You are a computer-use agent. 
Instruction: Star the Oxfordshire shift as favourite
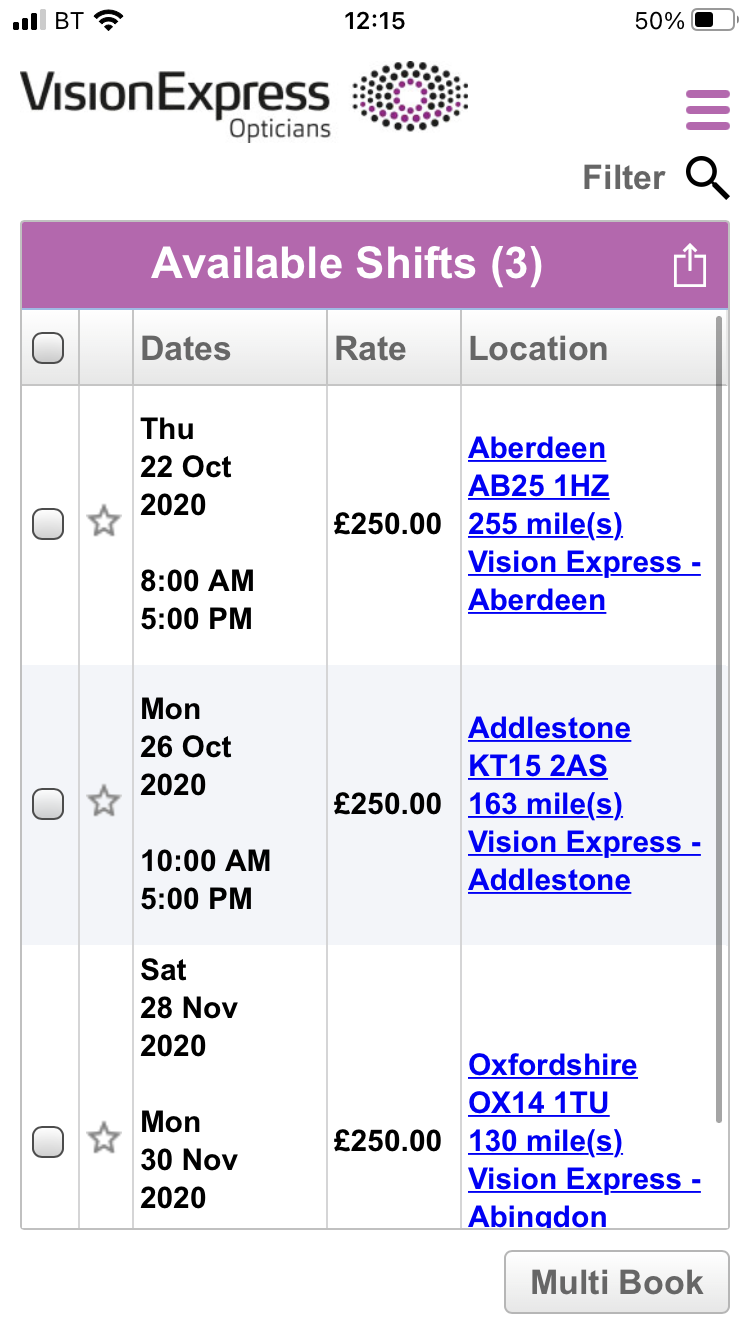(104, 1140)
